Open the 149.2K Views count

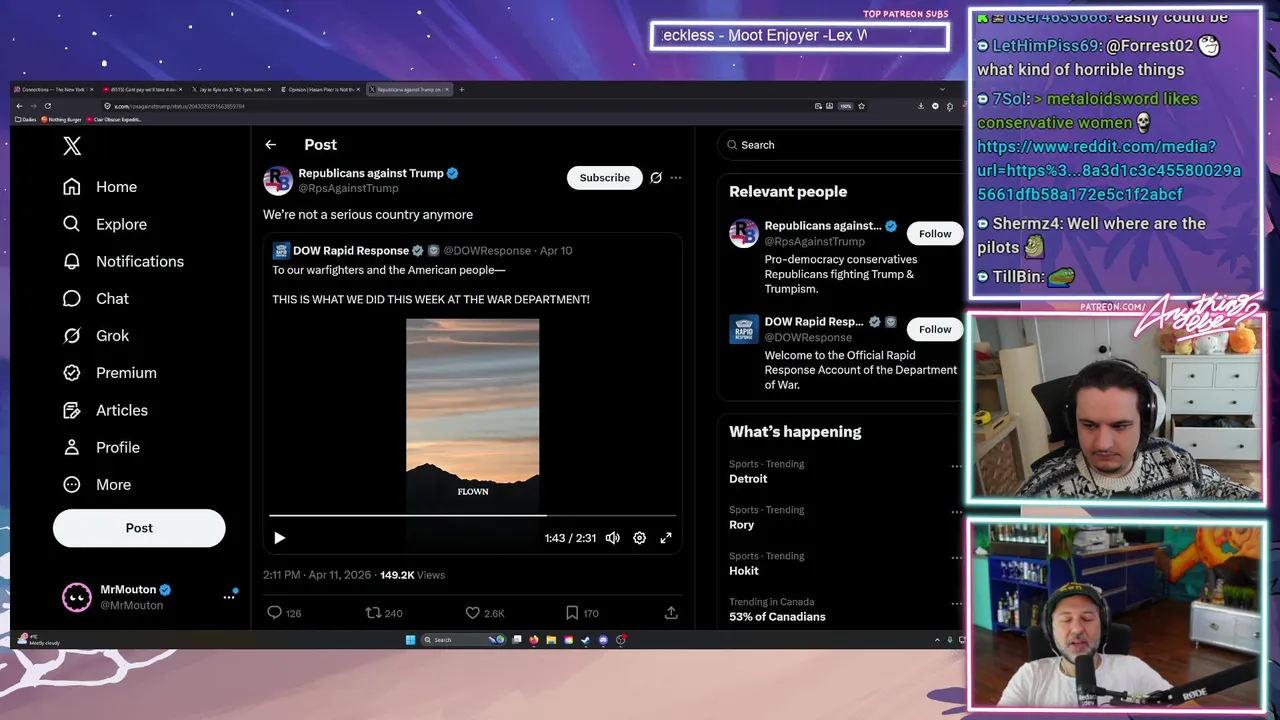pos(412,575)
